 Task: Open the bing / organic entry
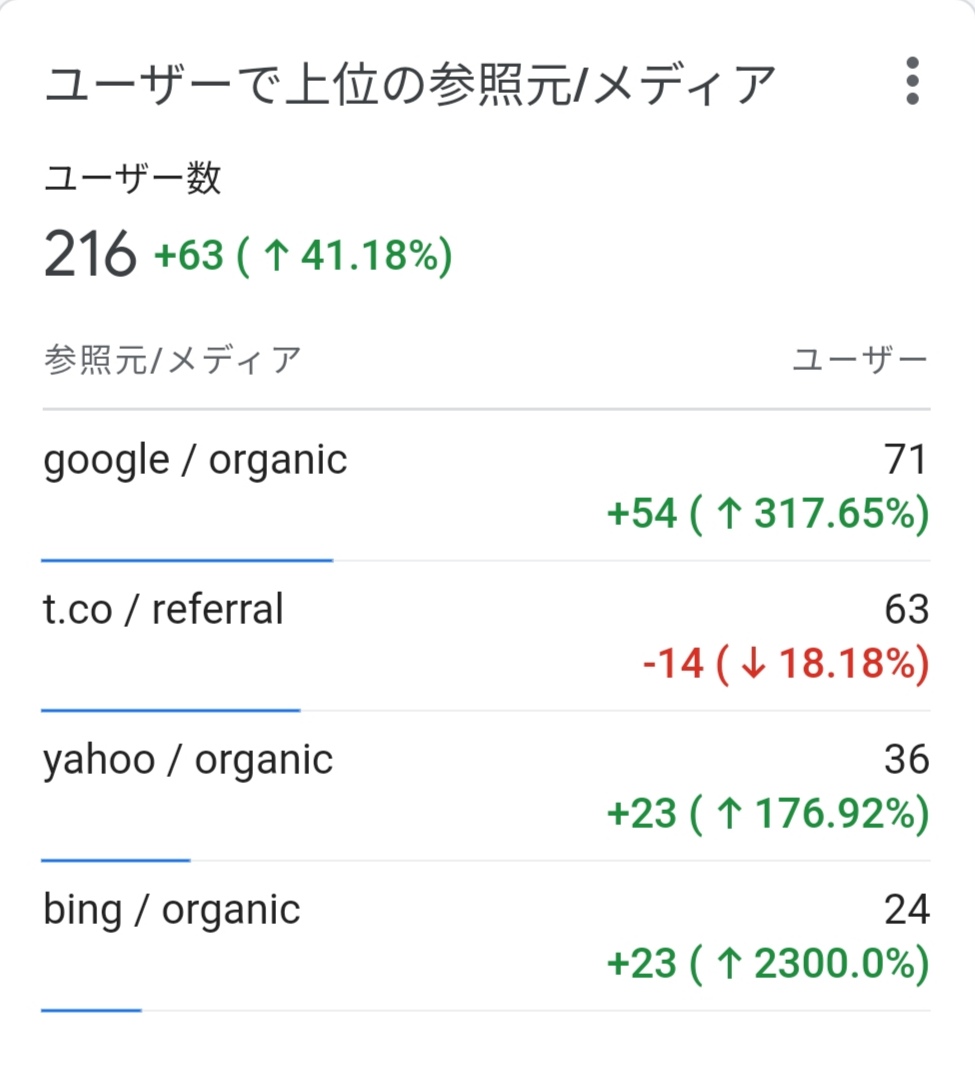coord(171,910)
